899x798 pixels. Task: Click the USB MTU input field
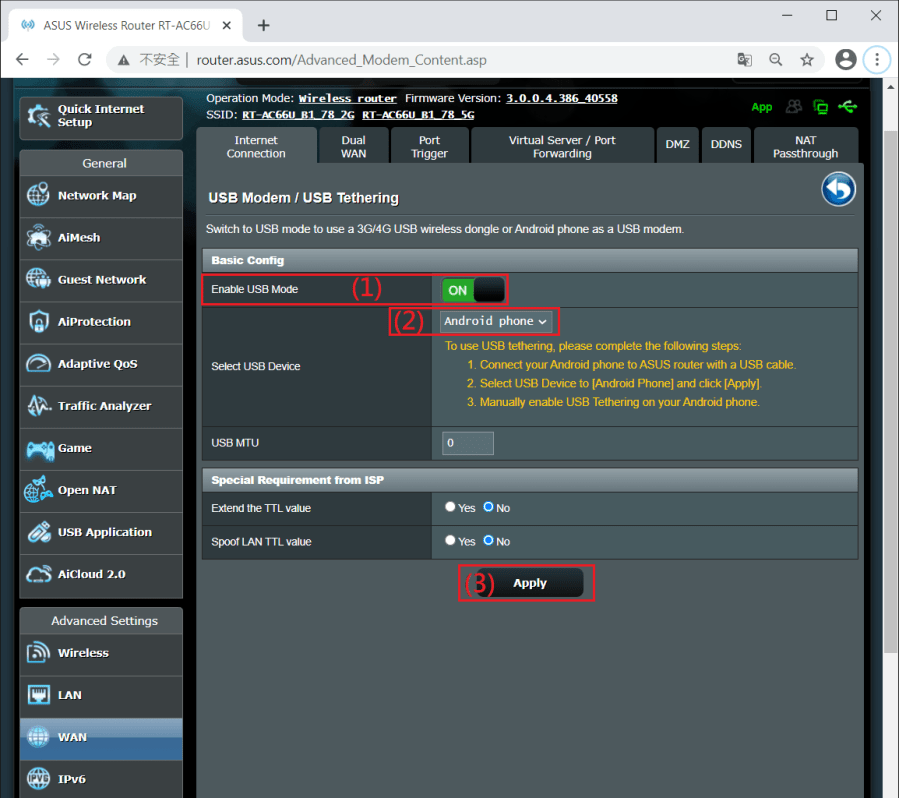point(468,443)
